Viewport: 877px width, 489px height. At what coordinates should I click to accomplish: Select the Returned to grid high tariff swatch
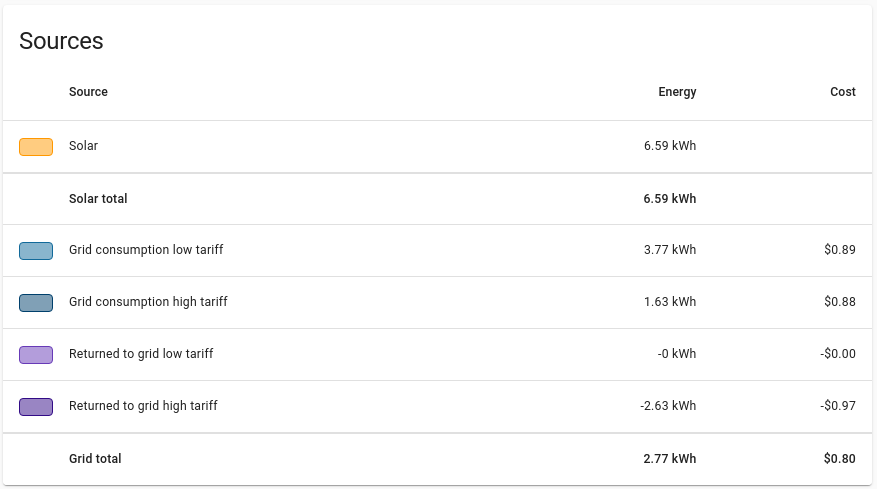tap(36, 407)
